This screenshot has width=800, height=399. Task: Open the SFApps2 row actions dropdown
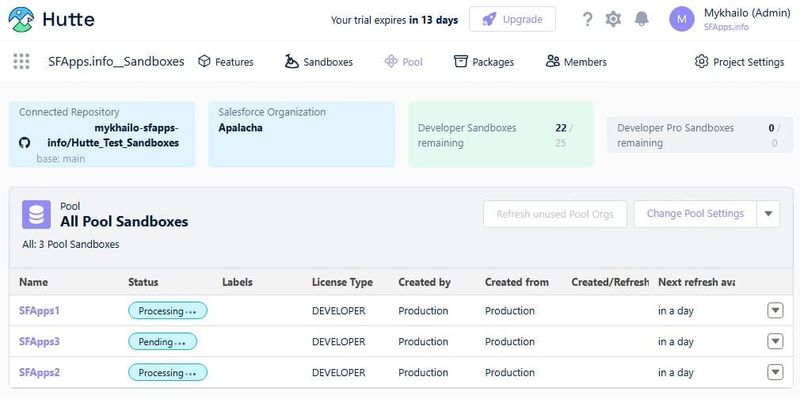(x=775, y=372)
